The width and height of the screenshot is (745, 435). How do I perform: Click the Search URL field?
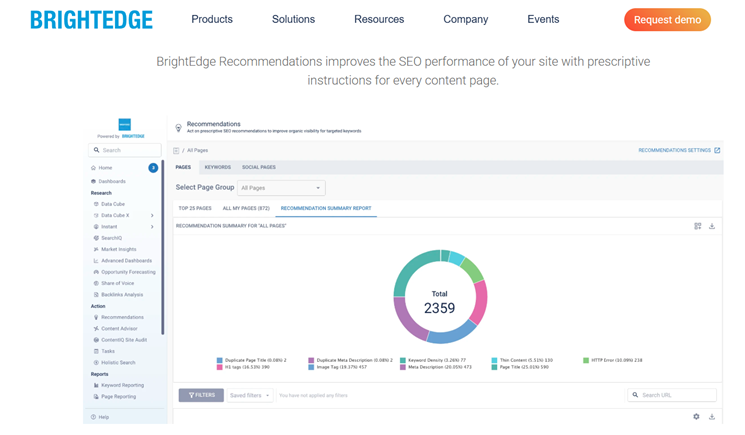(x=672, y=395)
